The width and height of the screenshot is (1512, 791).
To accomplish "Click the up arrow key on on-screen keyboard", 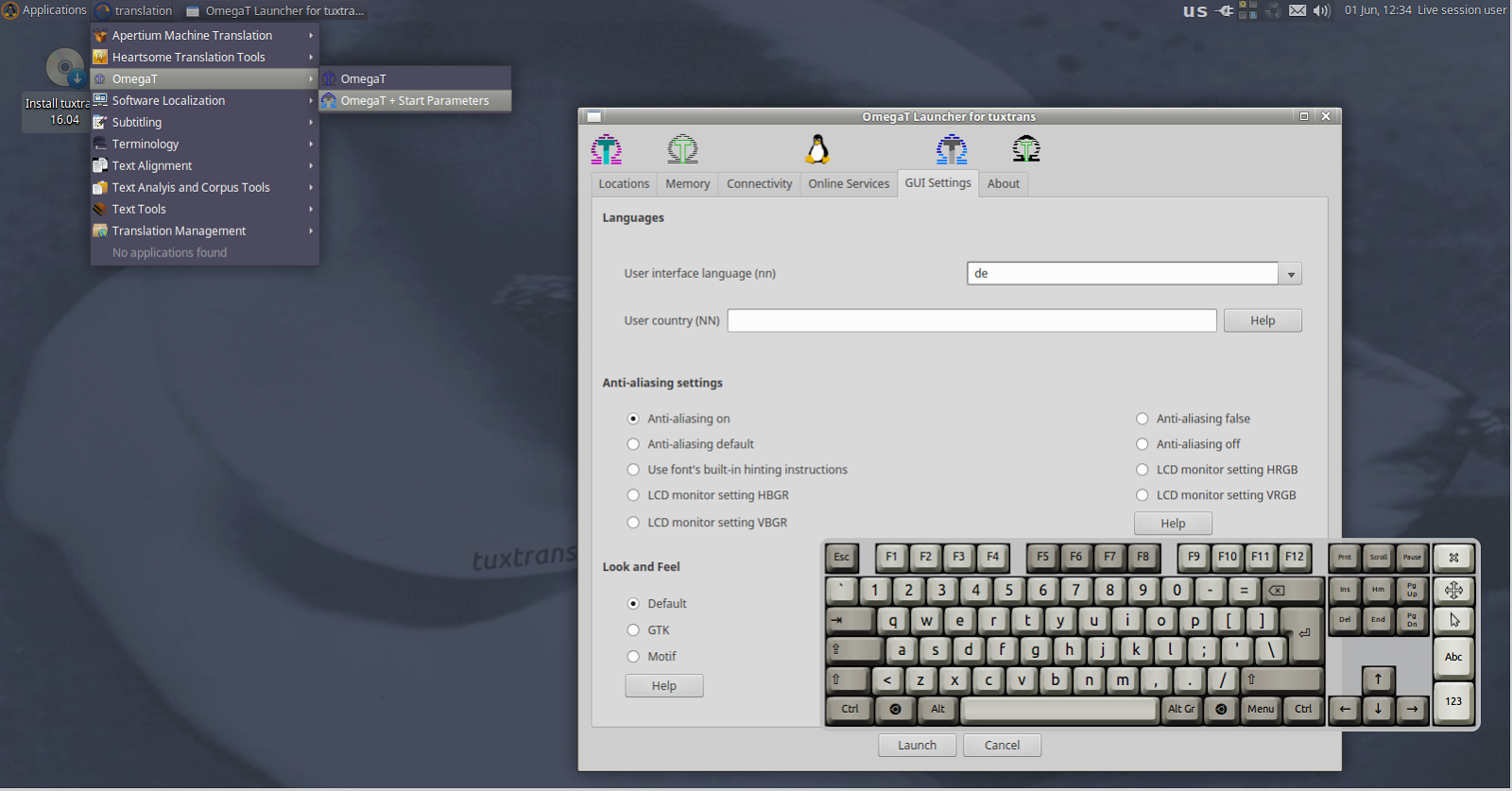I will 1378,679.
